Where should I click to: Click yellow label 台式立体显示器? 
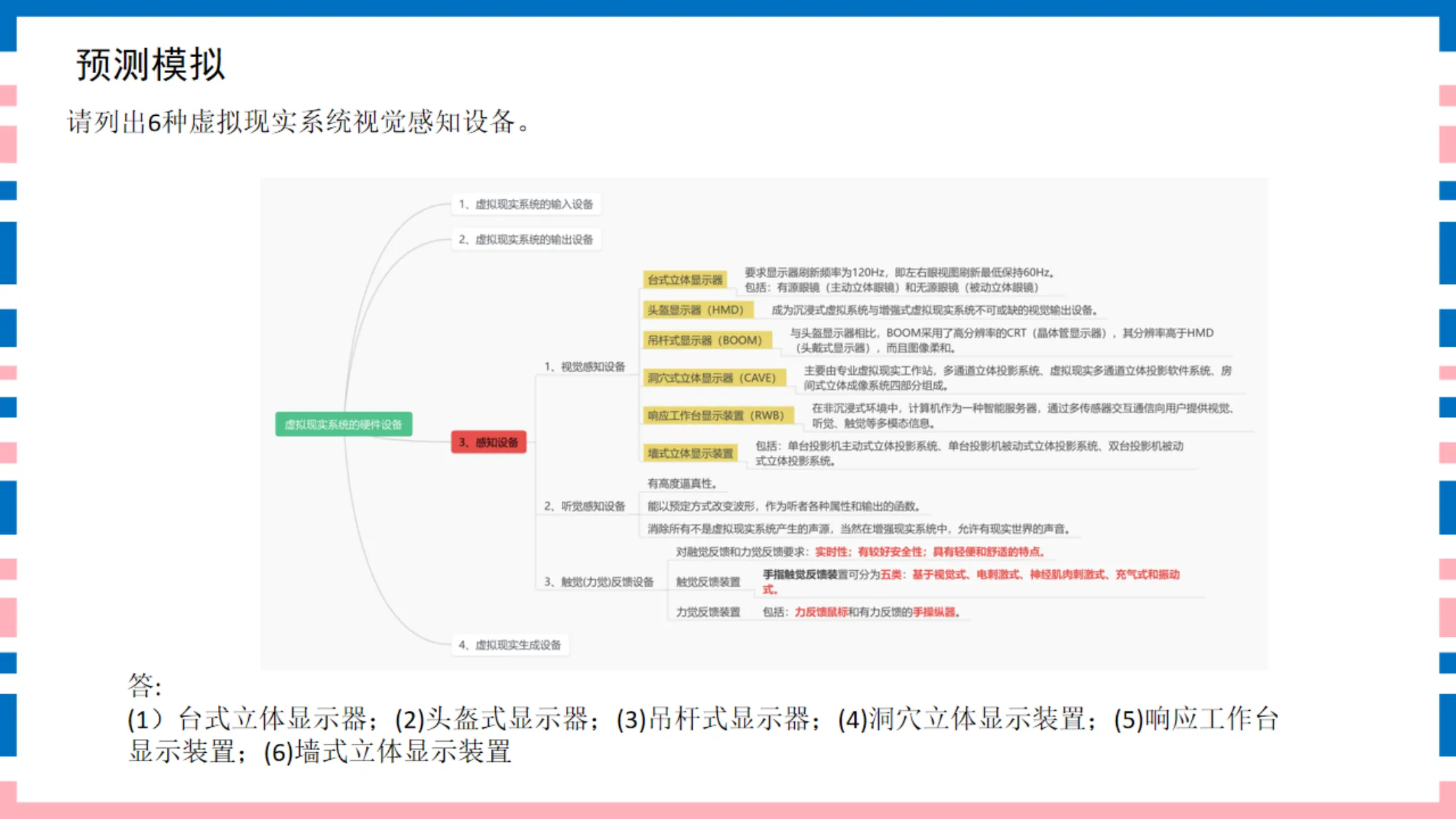click(685, 280)
